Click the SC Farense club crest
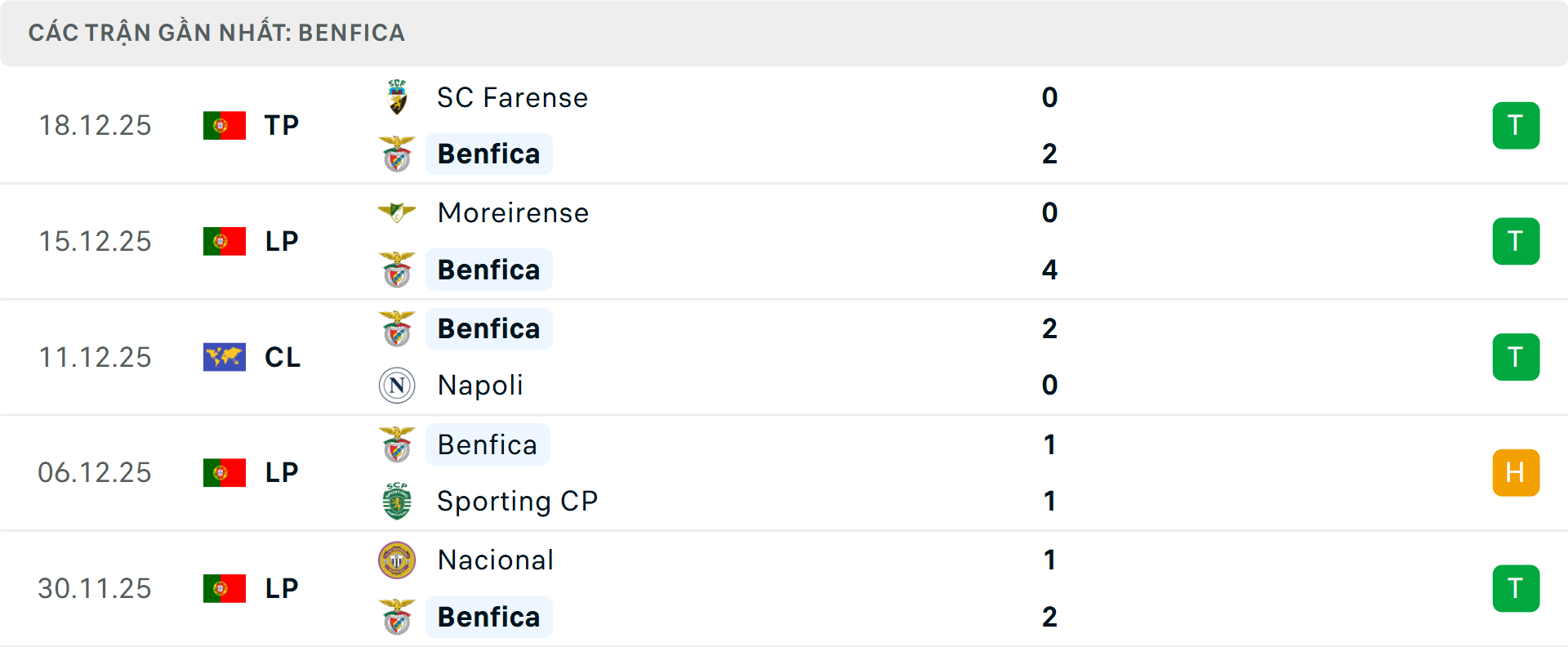Image resolution: width=1568 pixels, height=647 pixels. pyautogui.click(x=398, y=96)
